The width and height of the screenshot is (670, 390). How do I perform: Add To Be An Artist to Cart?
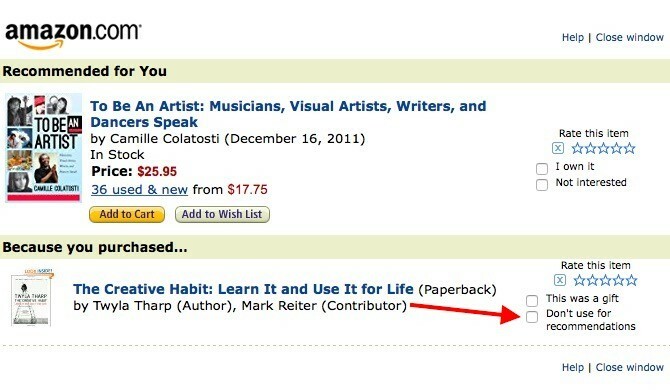(x=127, y=214)
